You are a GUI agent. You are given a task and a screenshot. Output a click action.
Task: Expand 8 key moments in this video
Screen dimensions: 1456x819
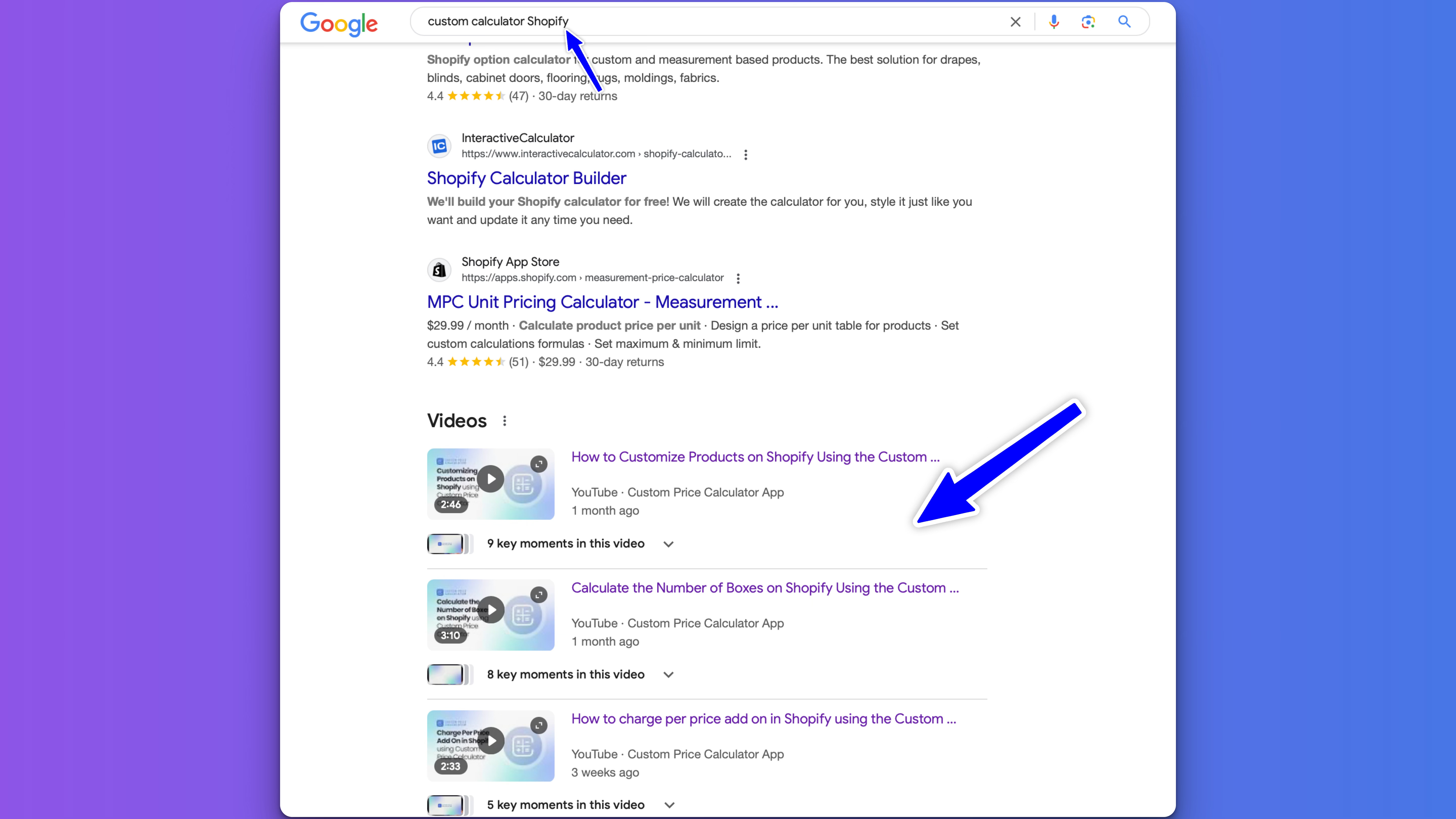669,675
